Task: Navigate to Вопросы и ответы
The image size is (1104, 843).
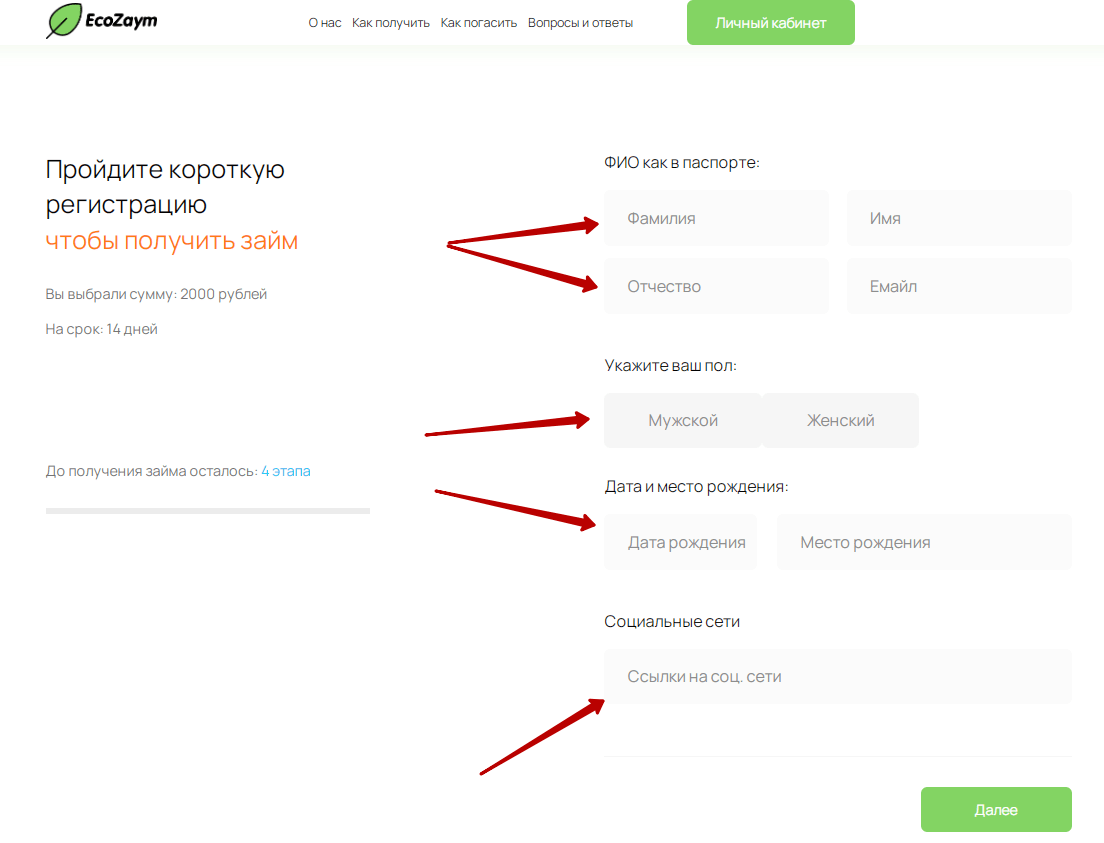Action: (x=580, y=23)
